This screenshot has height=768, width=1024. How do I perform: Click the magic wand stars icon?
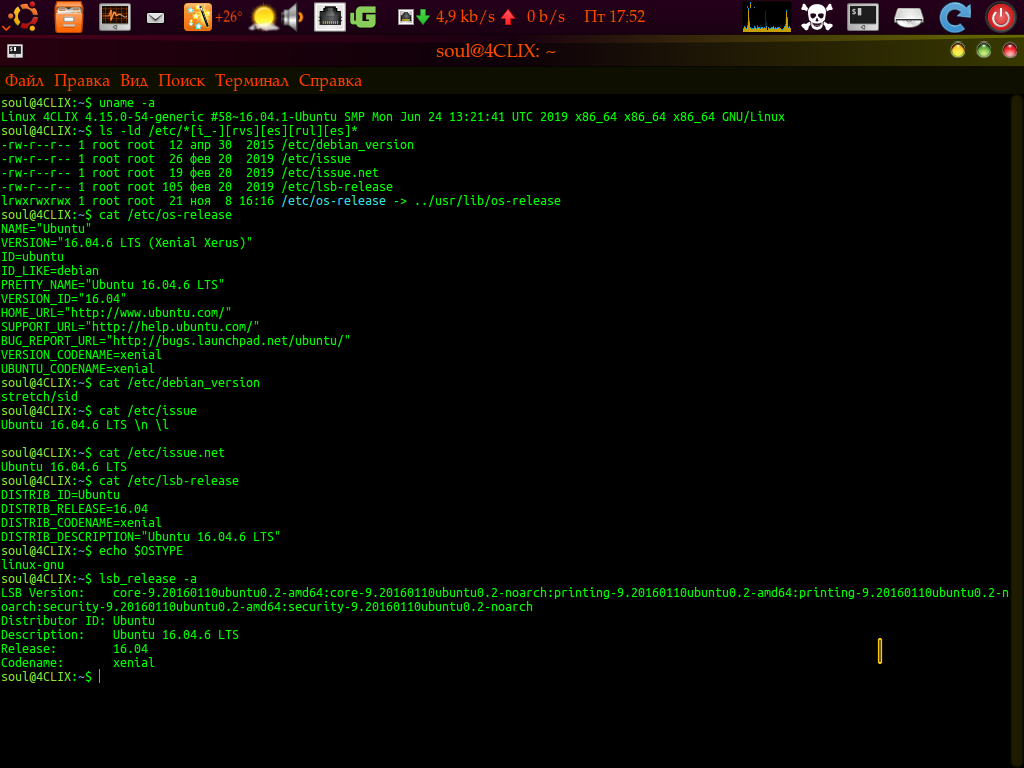point(197,17)
